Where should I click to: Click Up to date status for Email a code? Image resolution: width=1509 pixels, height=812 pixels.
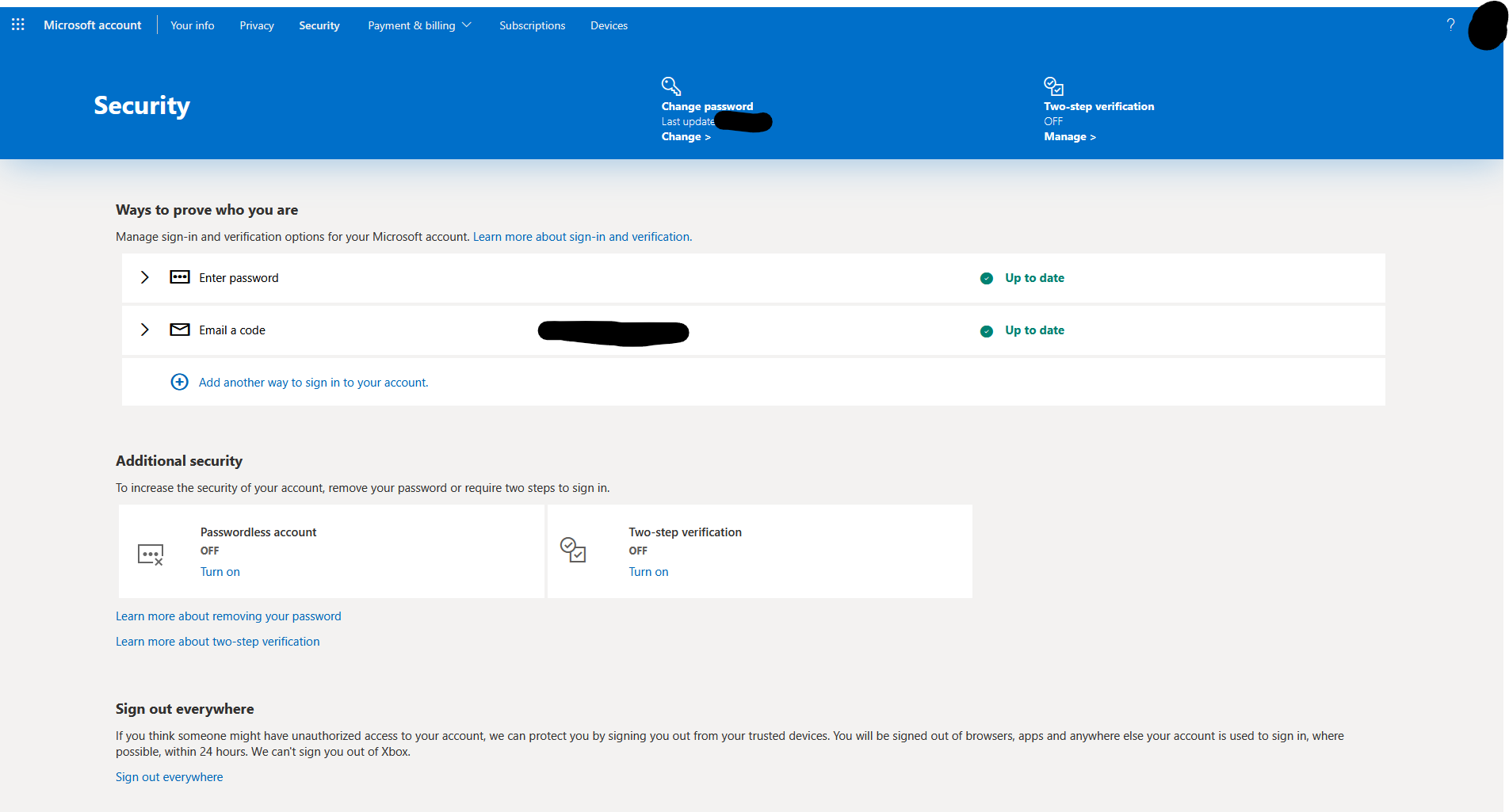click(x=1034, y=330)
